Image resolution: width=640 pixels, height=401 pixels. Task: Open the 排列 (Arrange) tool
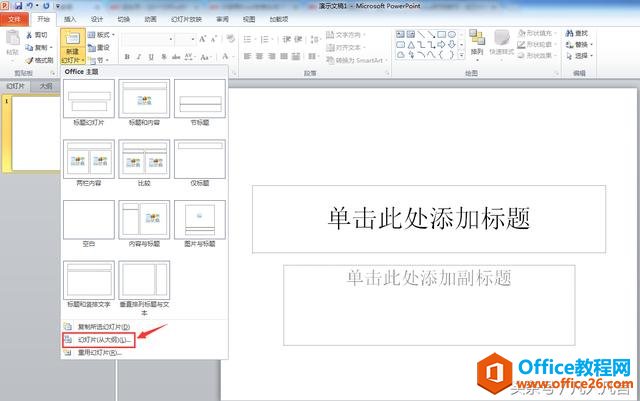tap(476, 44)
